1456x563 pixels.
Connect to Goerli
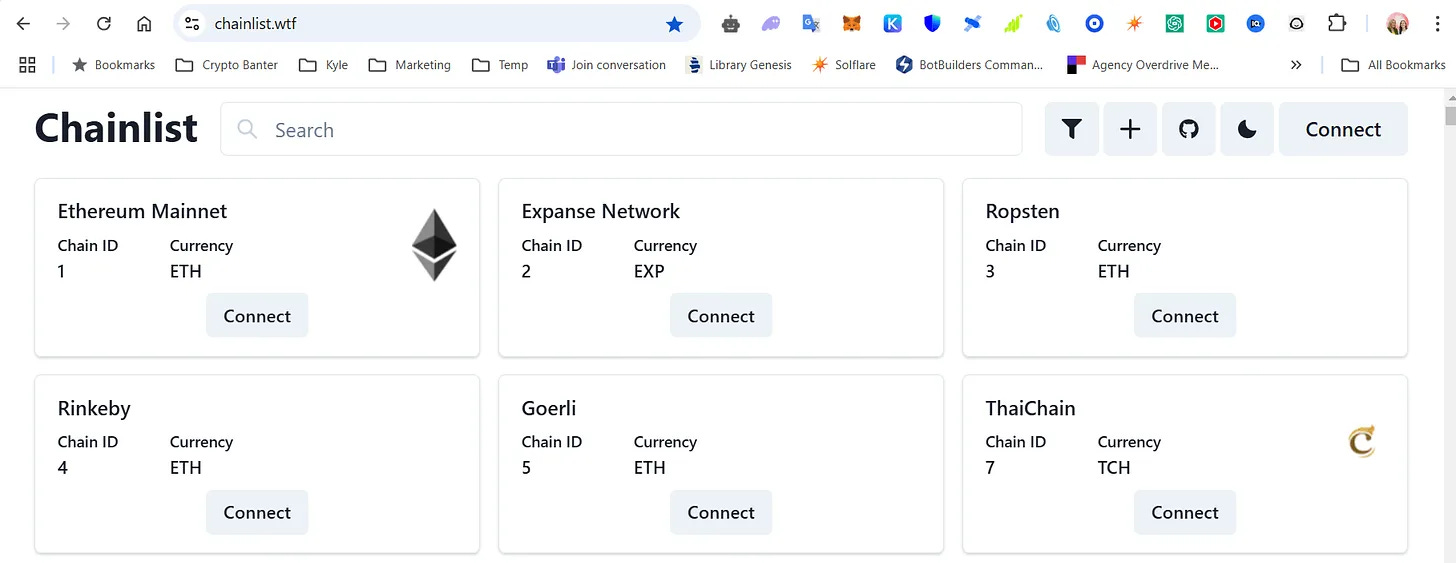click(721, 512)
